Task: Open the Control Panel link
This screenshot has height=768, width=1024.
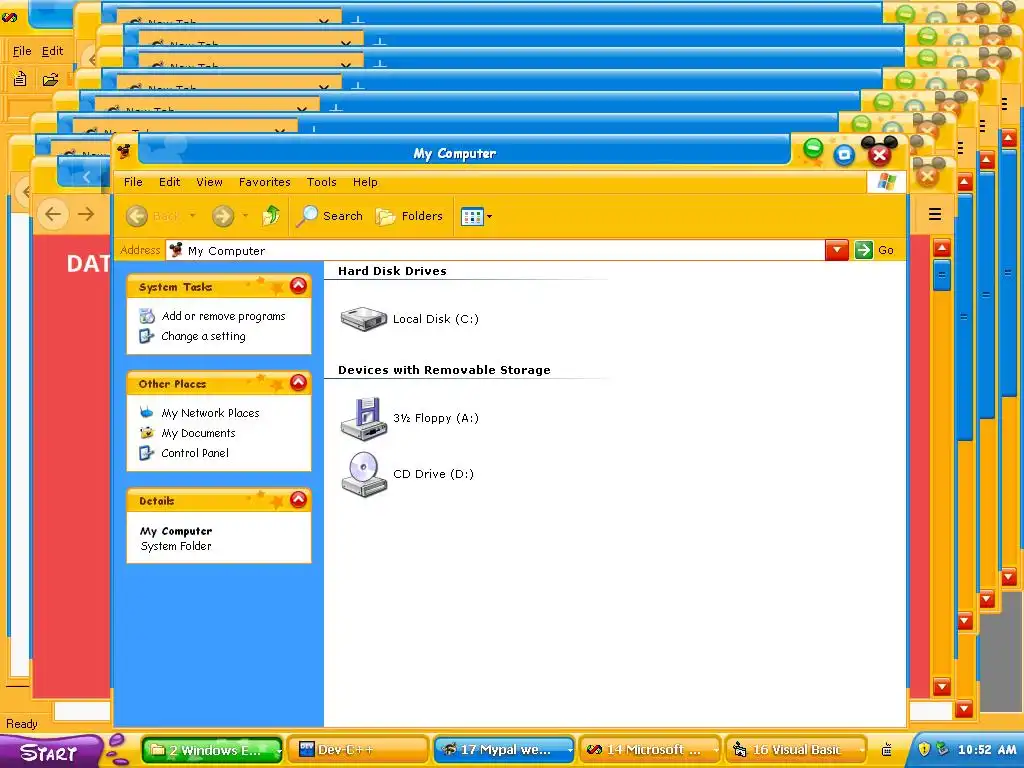Action: coord(195,453)
